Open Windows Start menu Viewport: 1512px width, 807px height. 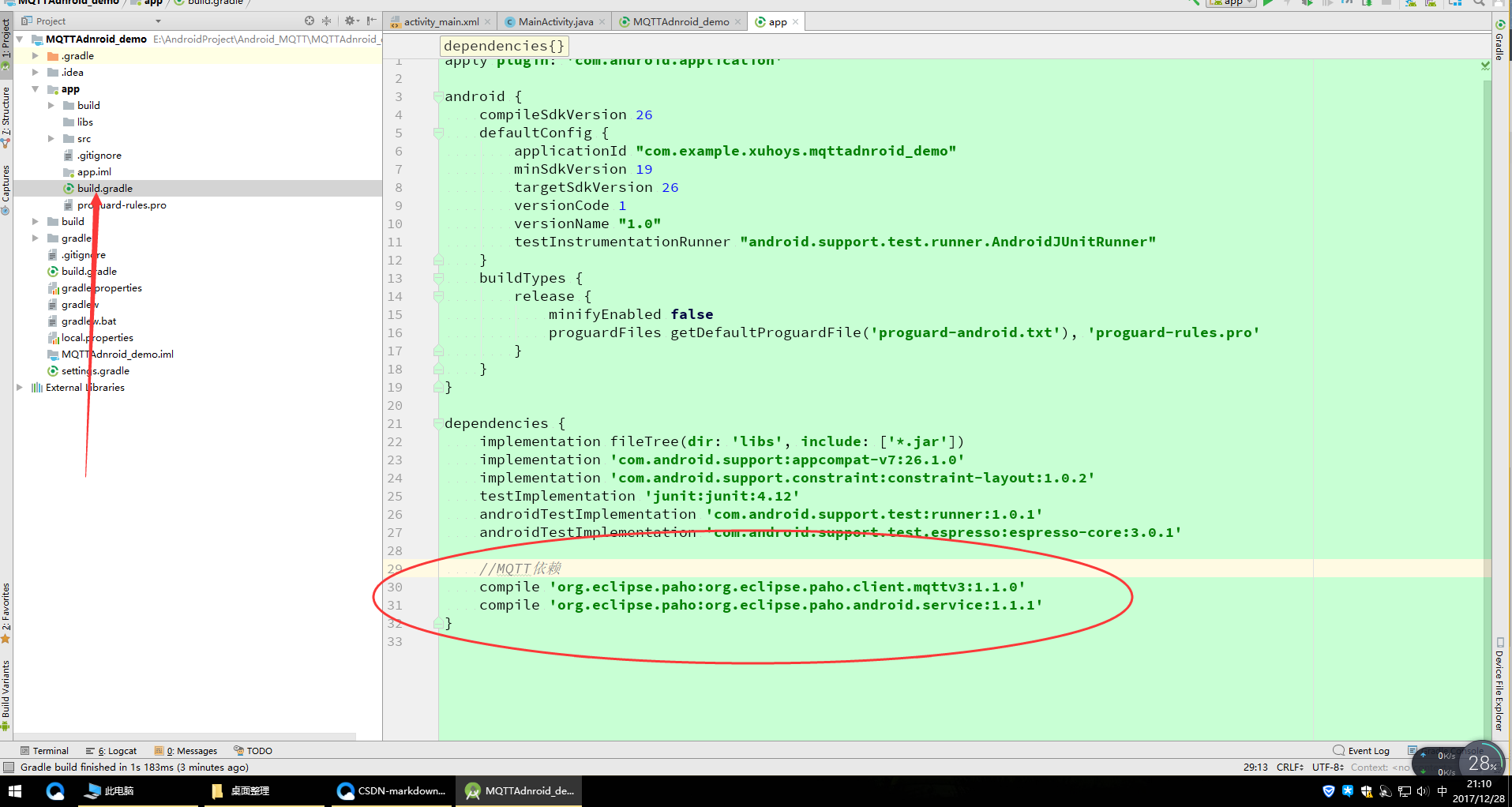coord(14,790)
